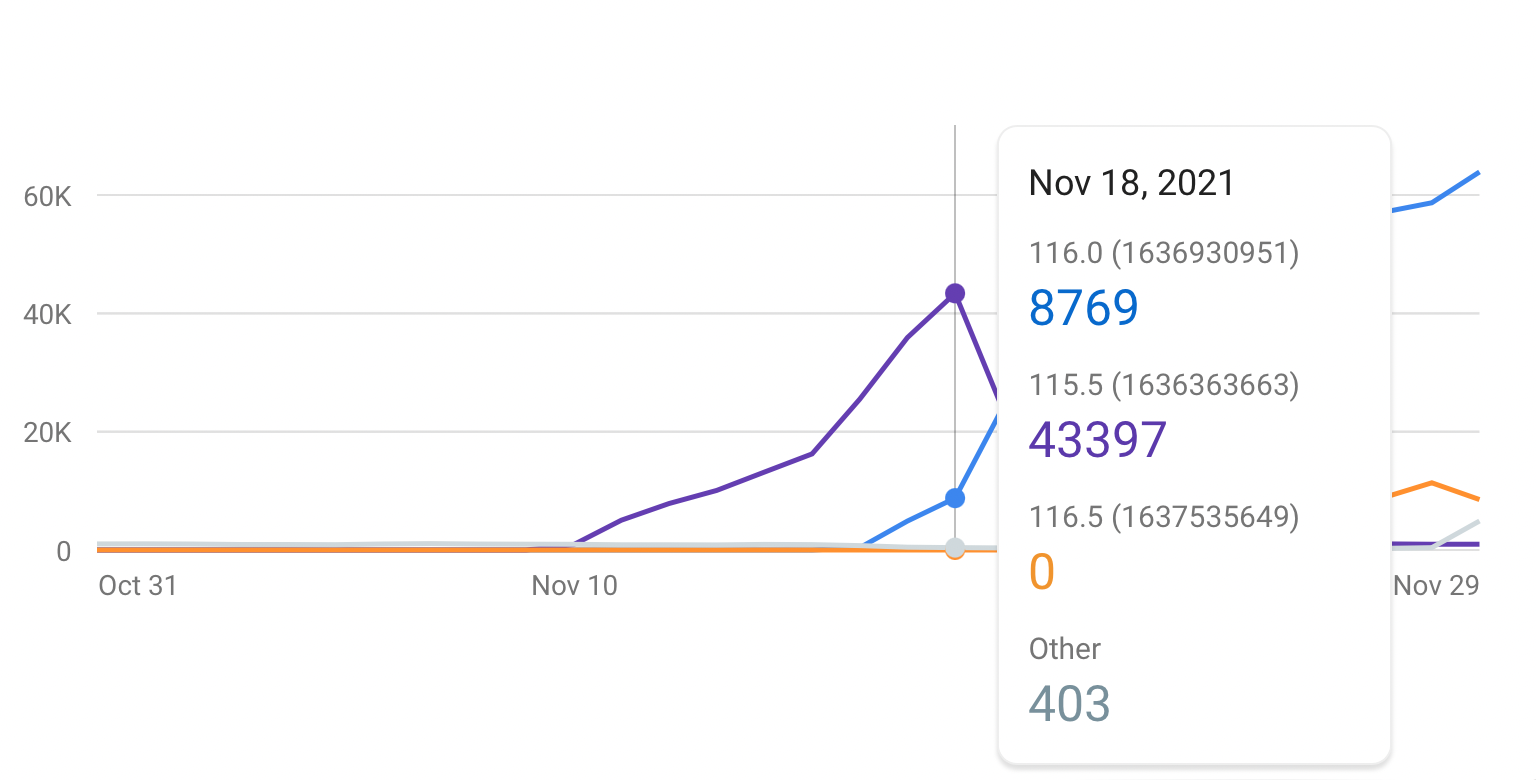
Task: Click the 20K y-axis label
Action: tap(47, 433)
